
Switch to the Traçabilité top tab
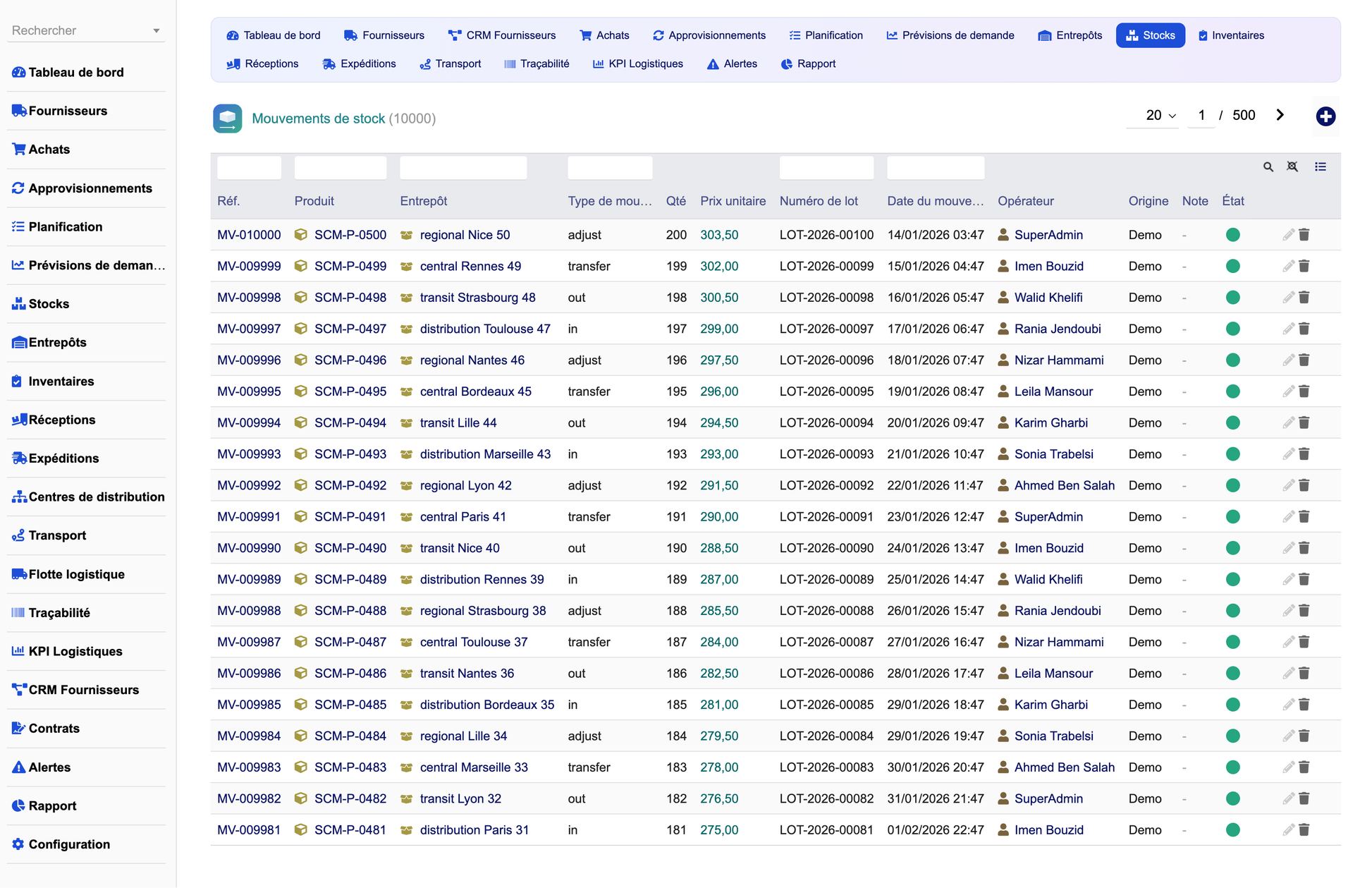[537, 63]
